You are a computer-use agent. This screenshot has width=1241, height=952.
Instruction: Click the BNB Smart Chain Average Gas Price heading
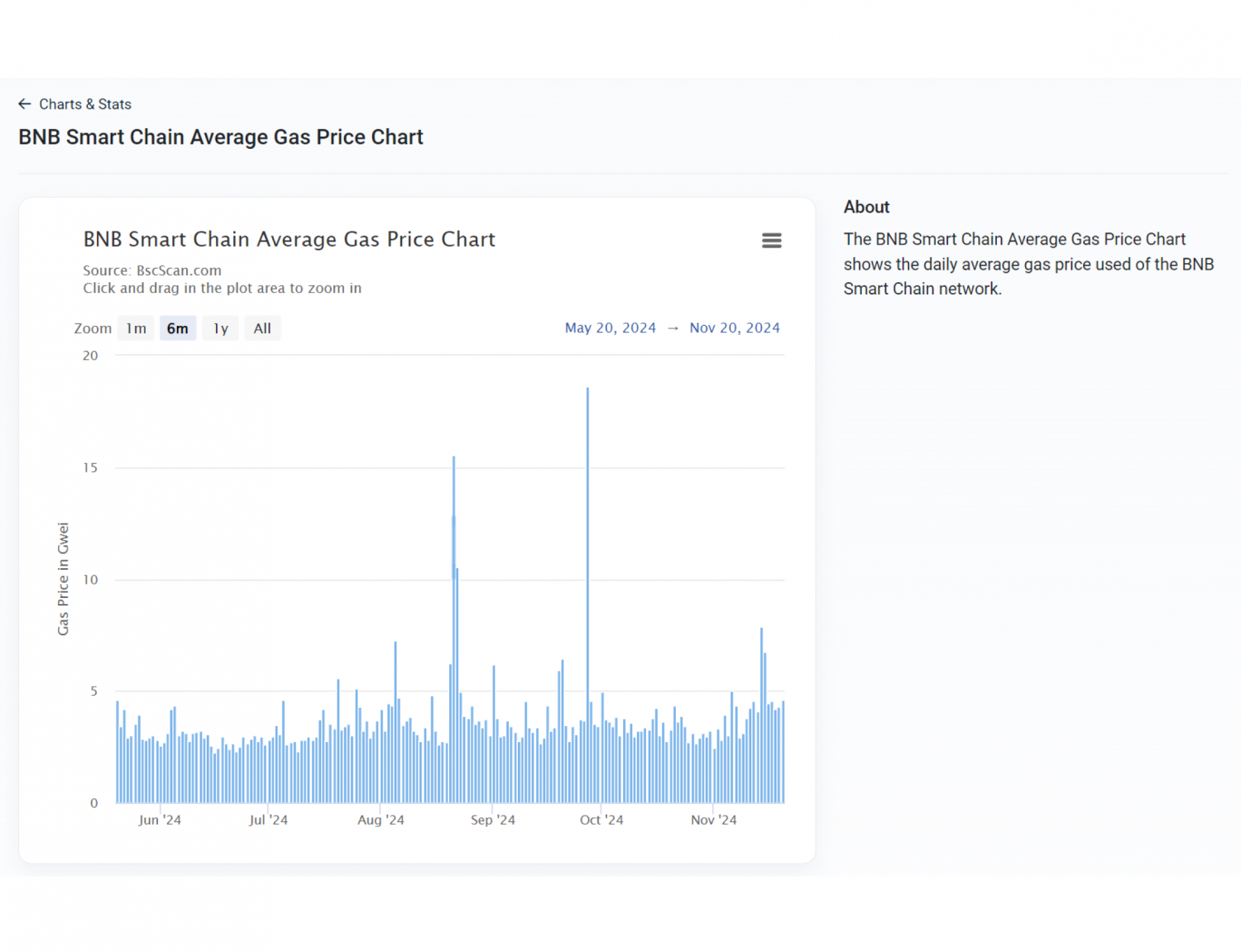pos(289,239)
